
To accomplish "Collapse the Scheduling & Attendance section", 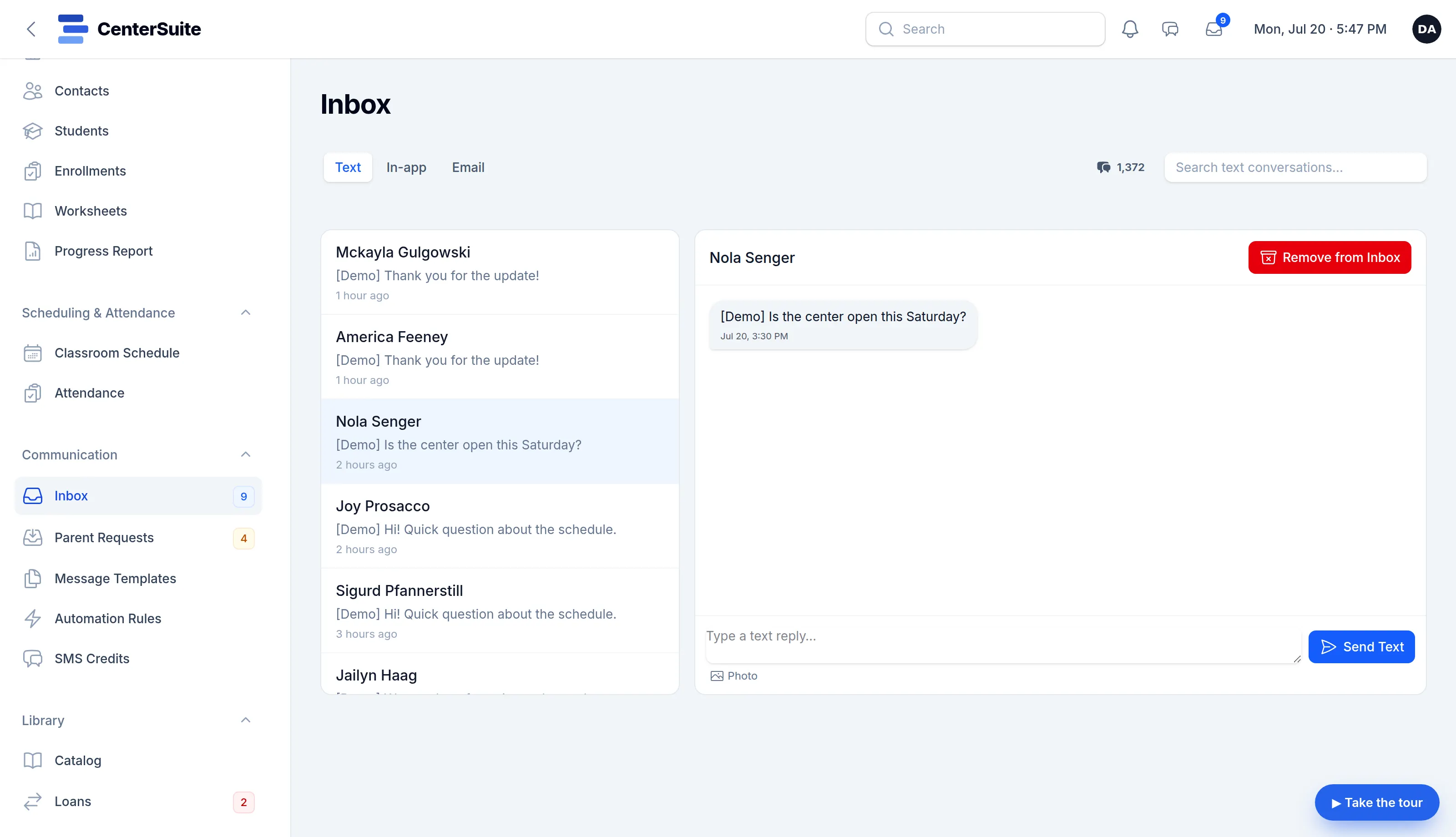I will [245, 313].
